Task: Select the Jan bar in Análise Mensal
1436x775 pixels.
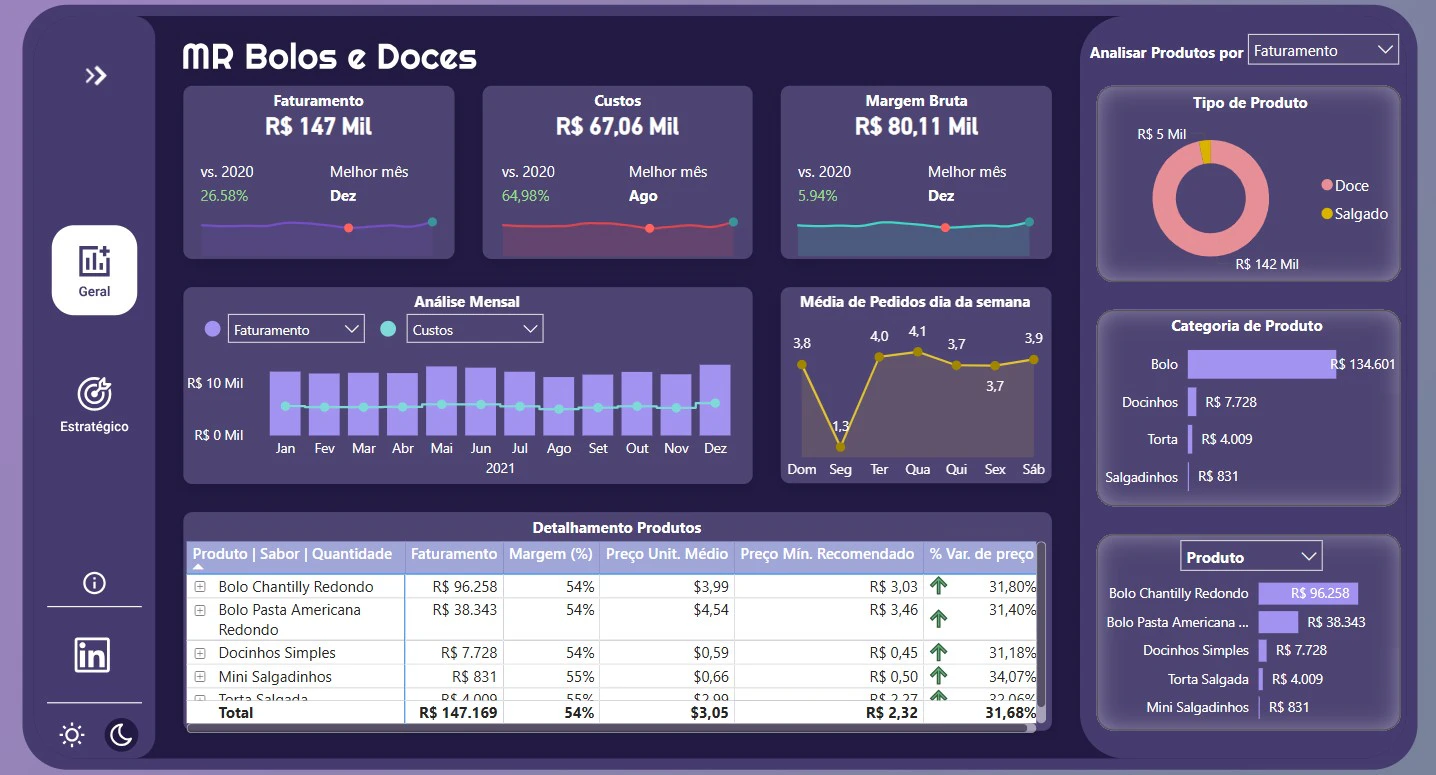Action: (x=285, y=404)
